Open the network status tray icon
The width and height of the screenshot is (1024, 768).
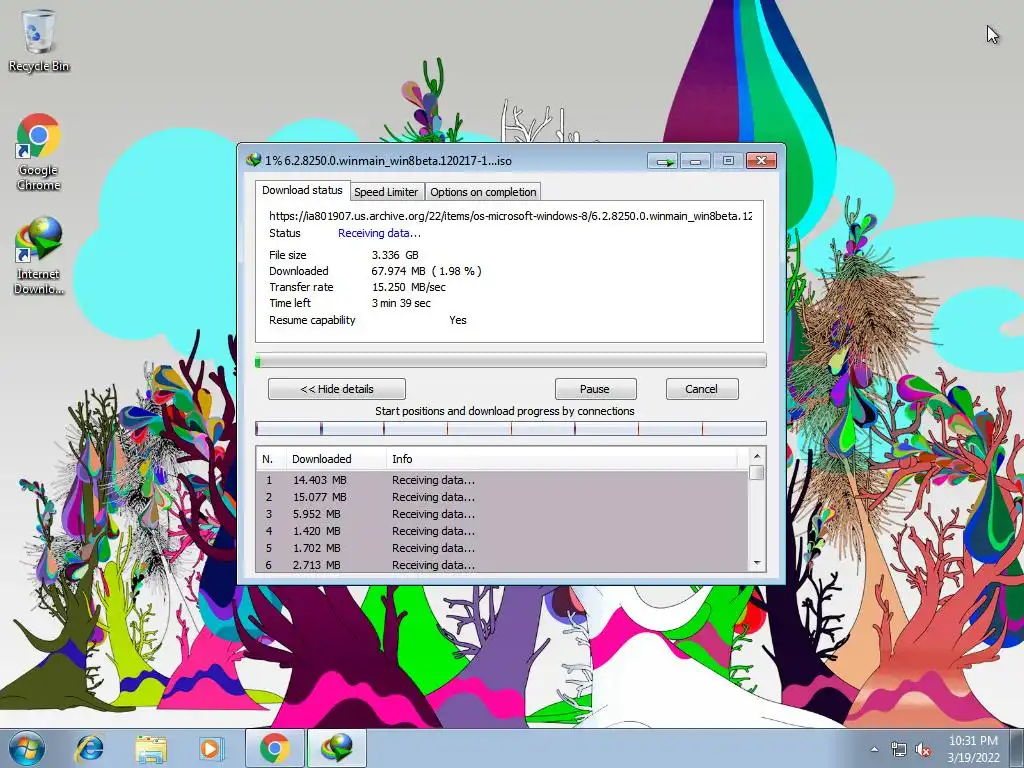899,750
